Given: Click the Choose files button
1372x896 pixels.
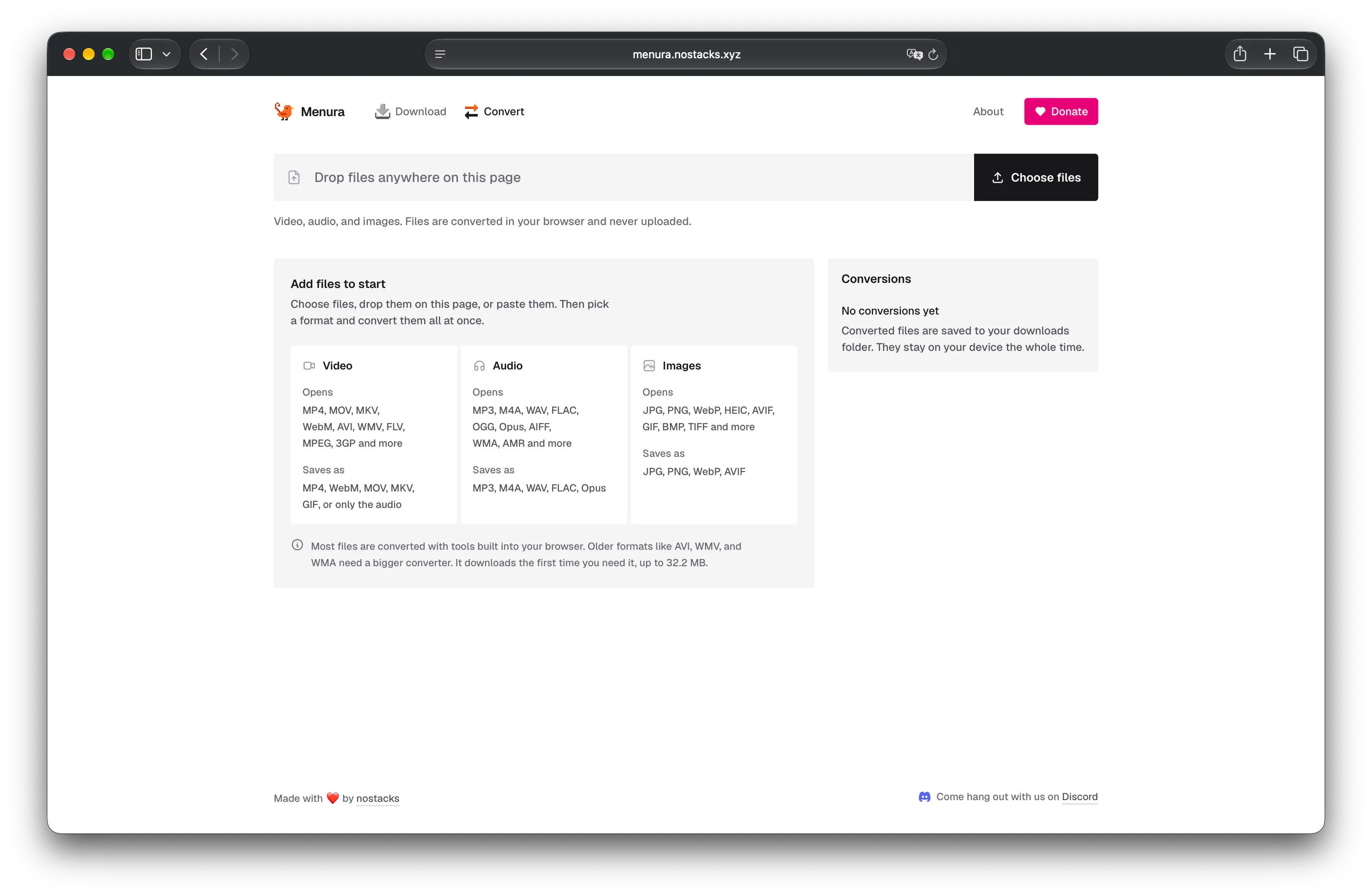Looking at the screenshot, I should tap(1036, 177).
